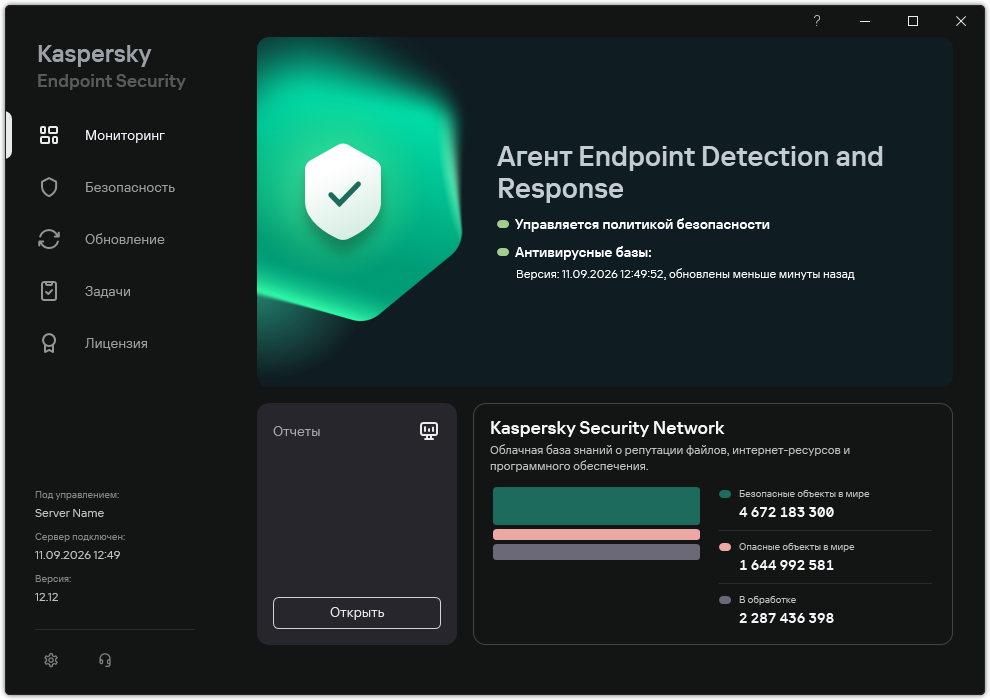The height and width of the screenshot is (700, 990).
Task: Click the processing count 2 287 436 398
Action: point(786,619)
